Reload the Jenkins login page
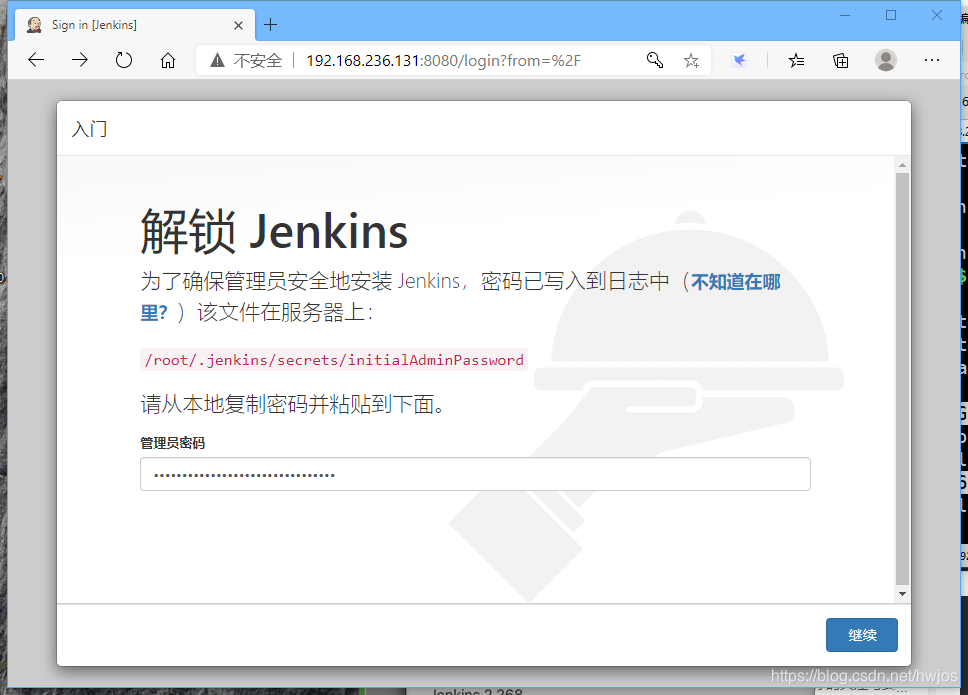Image resolution: width=968 pixels, height=695 pixels. [123, 60]
